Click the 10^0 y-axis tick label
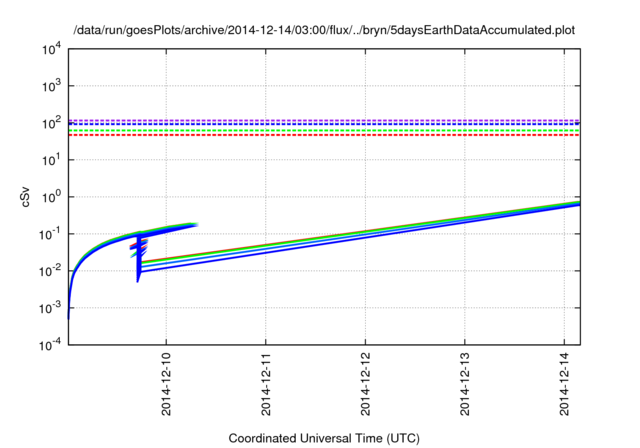640x448 pixels. [x=51, y=197]
